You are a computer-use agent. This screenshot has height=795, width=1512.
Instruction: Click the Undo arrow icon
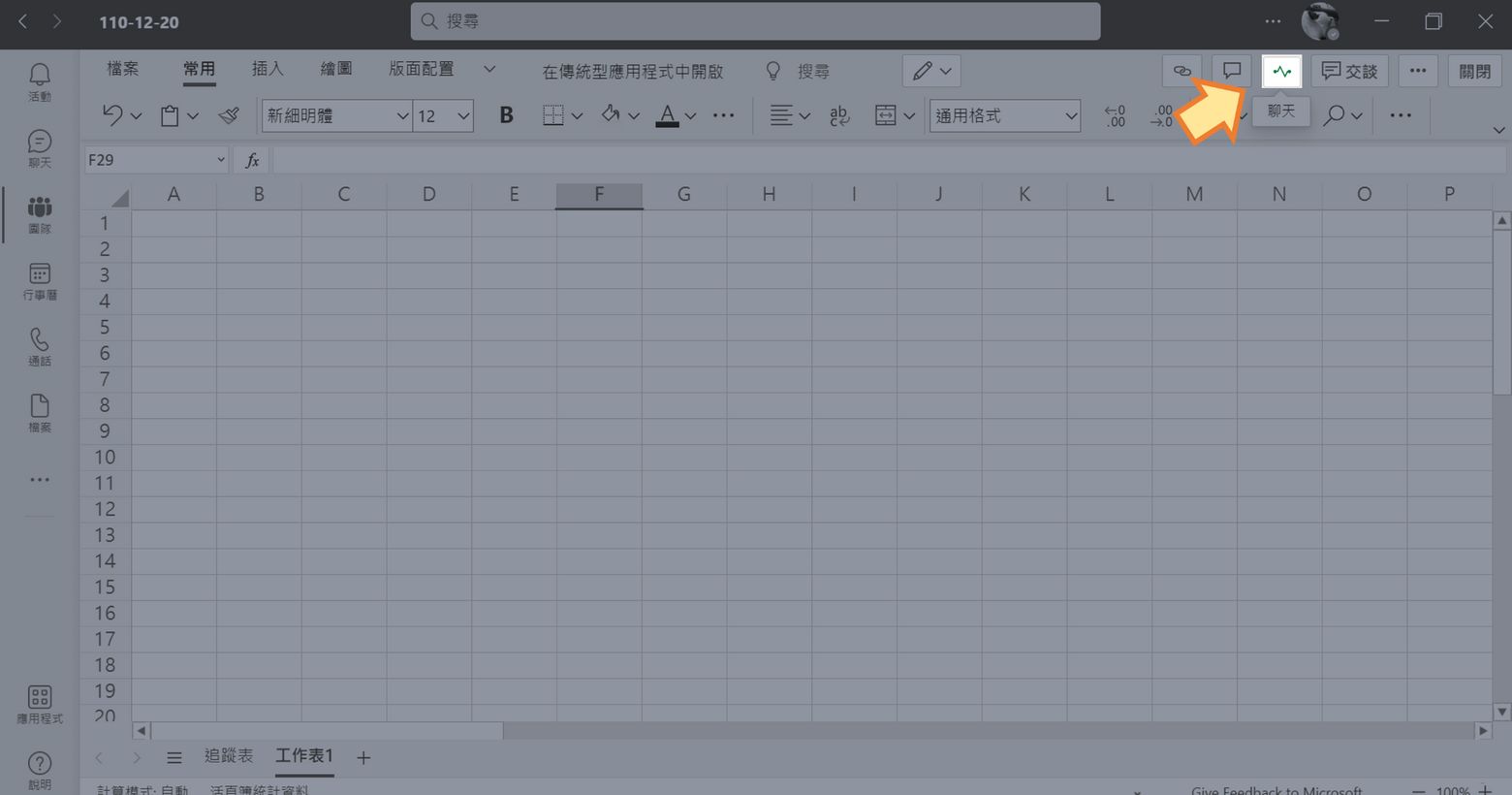(x=112, y=115)
